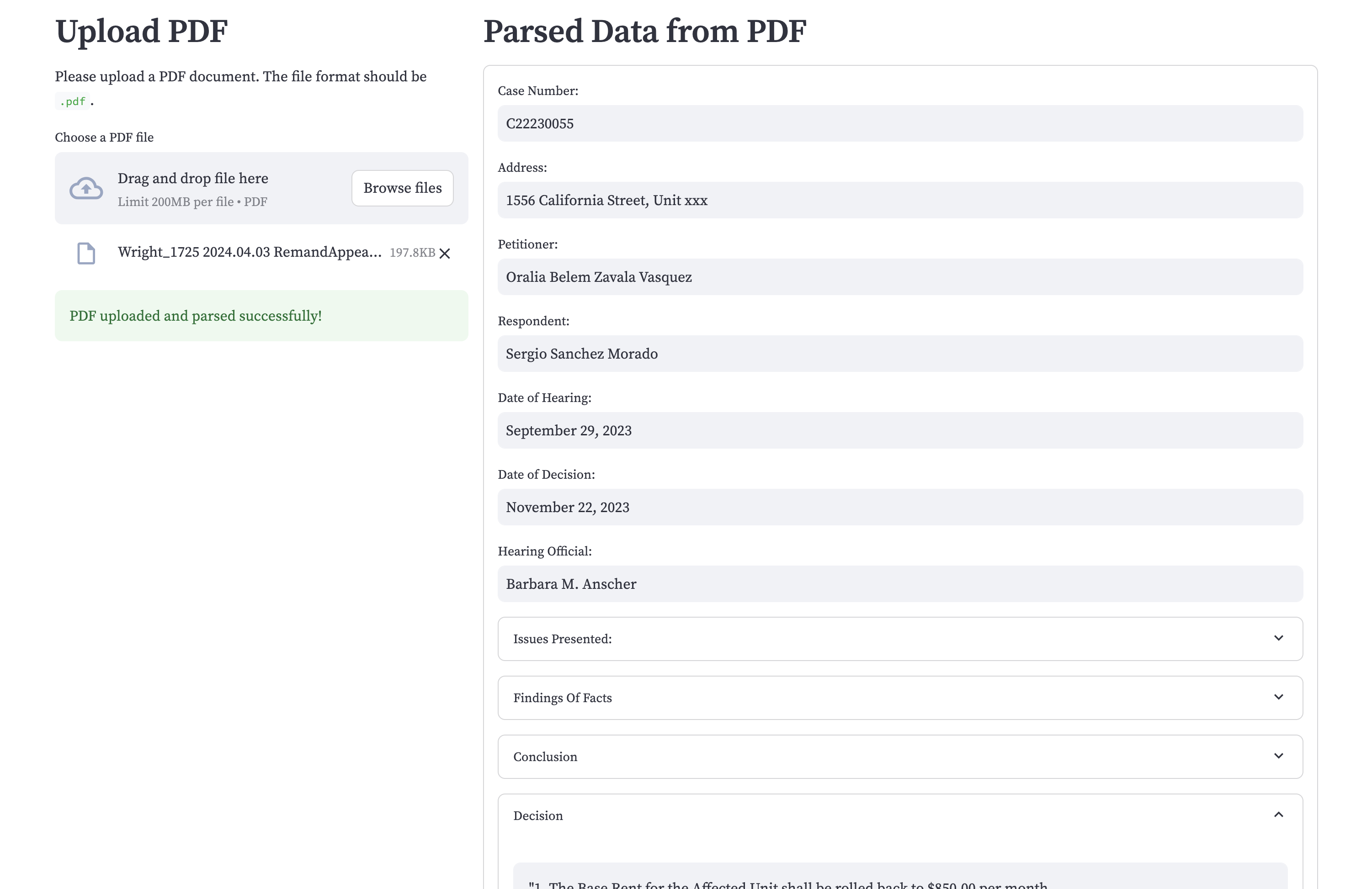Click the uploaded PDF document icon

click(x=86, y=253)
